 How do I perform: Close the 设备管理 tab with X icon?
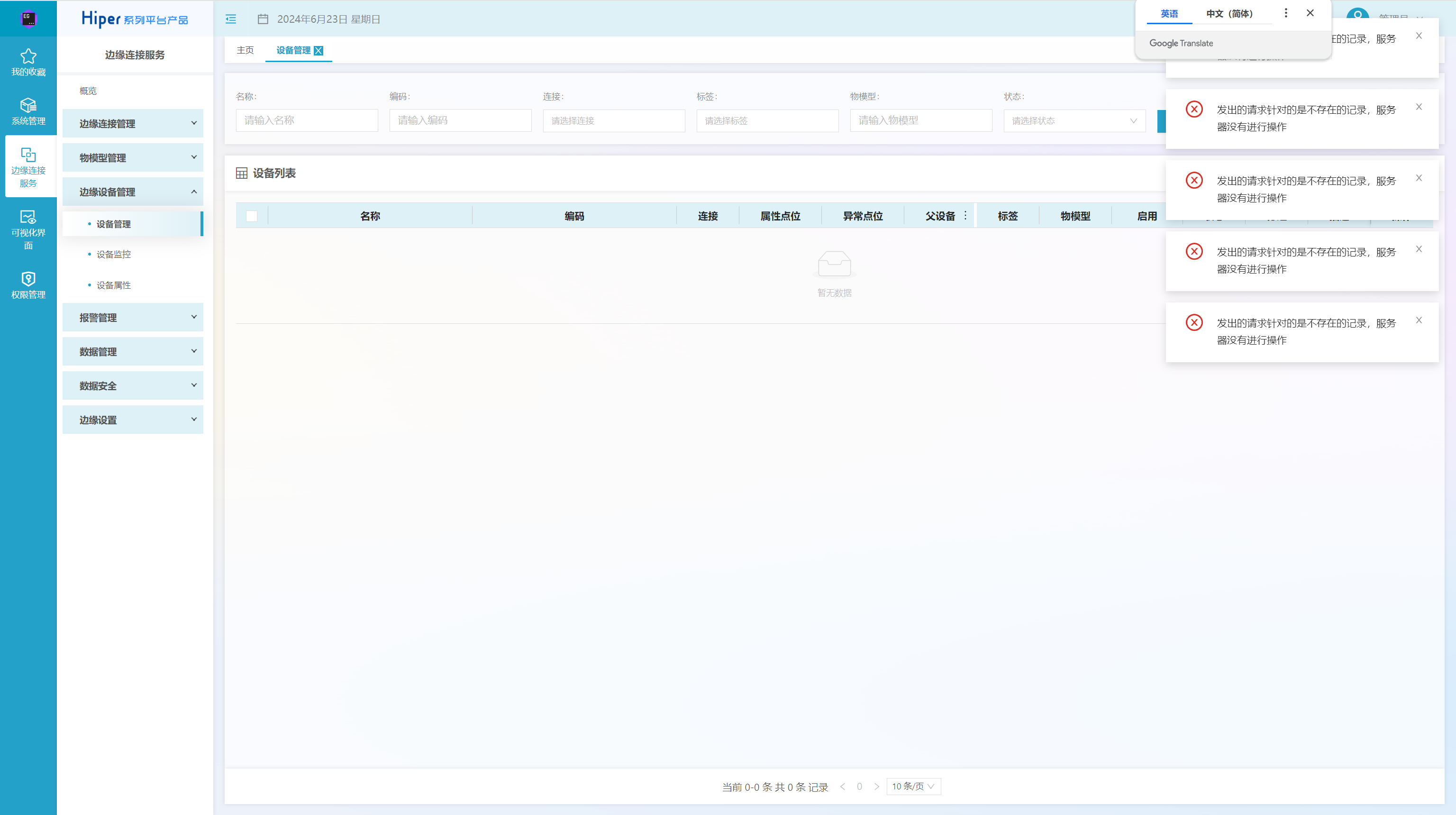(319, 50)
